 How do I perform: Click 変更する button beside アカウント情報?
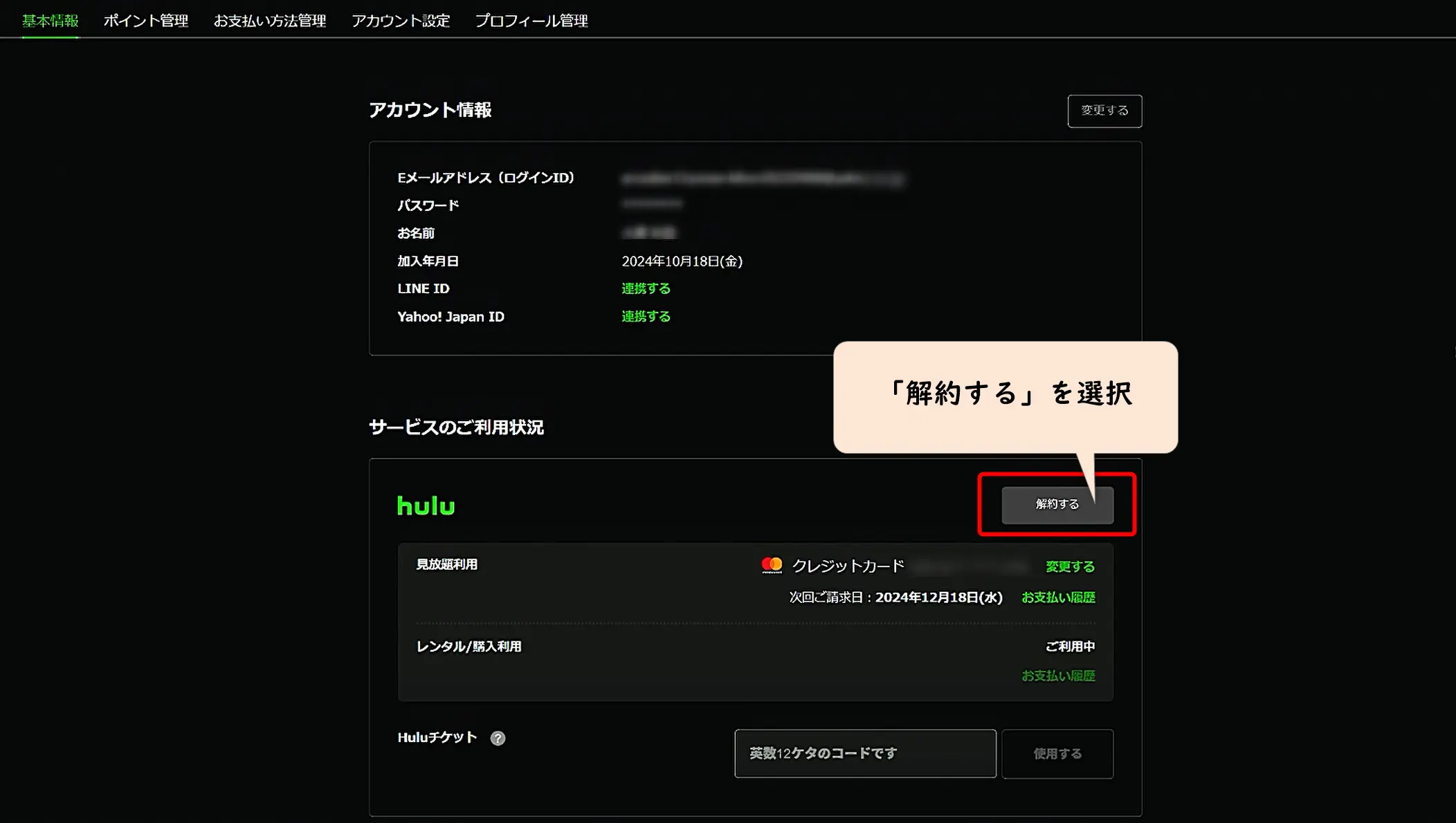coord(1104,111)
